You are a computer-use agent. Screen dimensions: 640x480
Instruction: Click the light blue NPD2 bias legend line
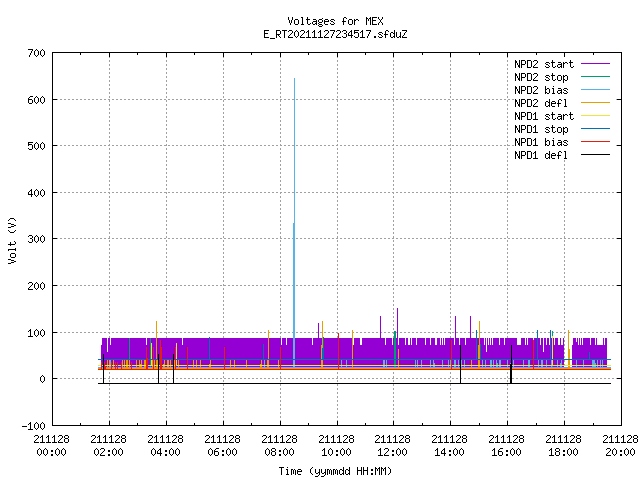coord(595,89)
